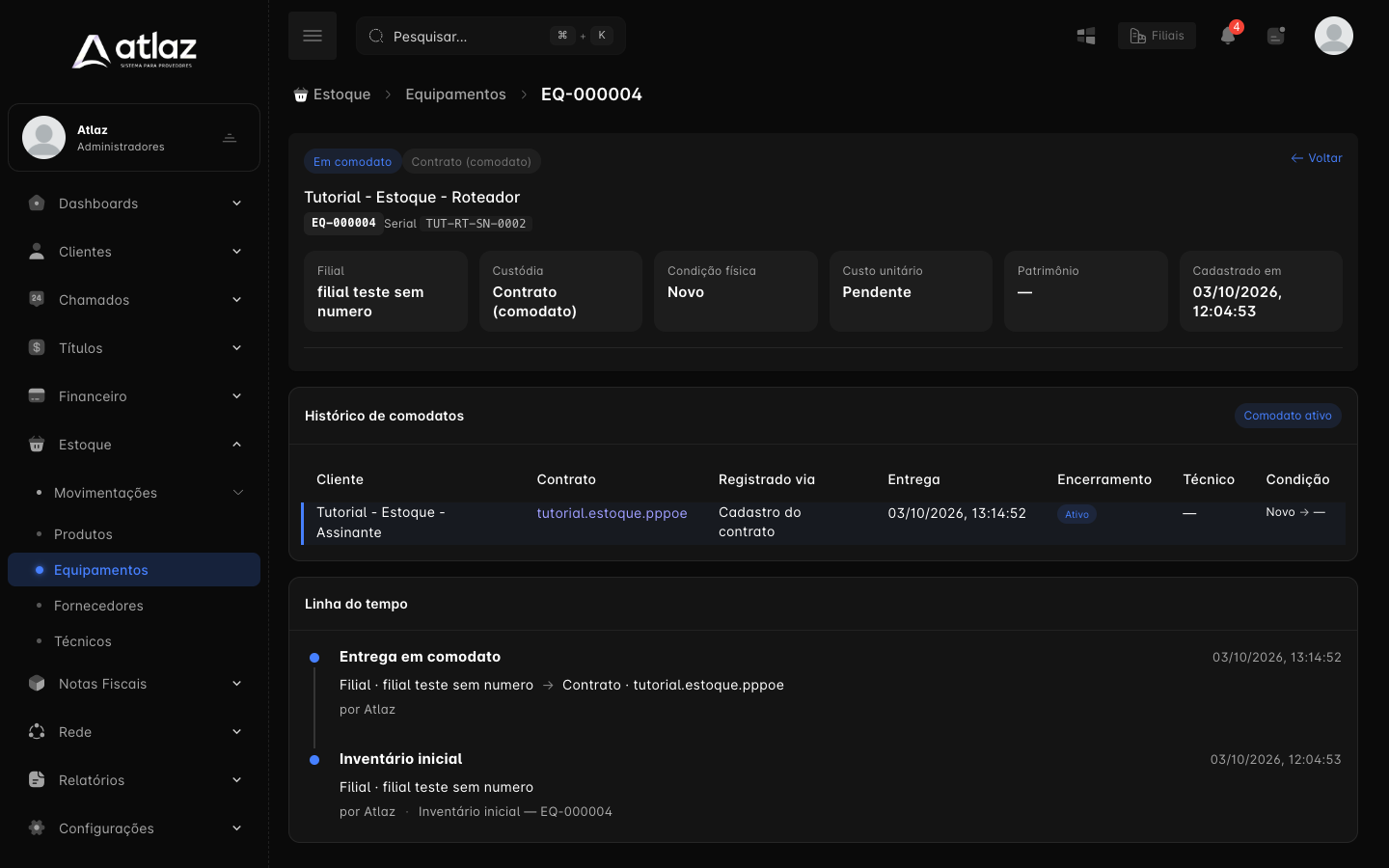
Task: Open the Filiais branch selector button
Action: coord(1157,36)
